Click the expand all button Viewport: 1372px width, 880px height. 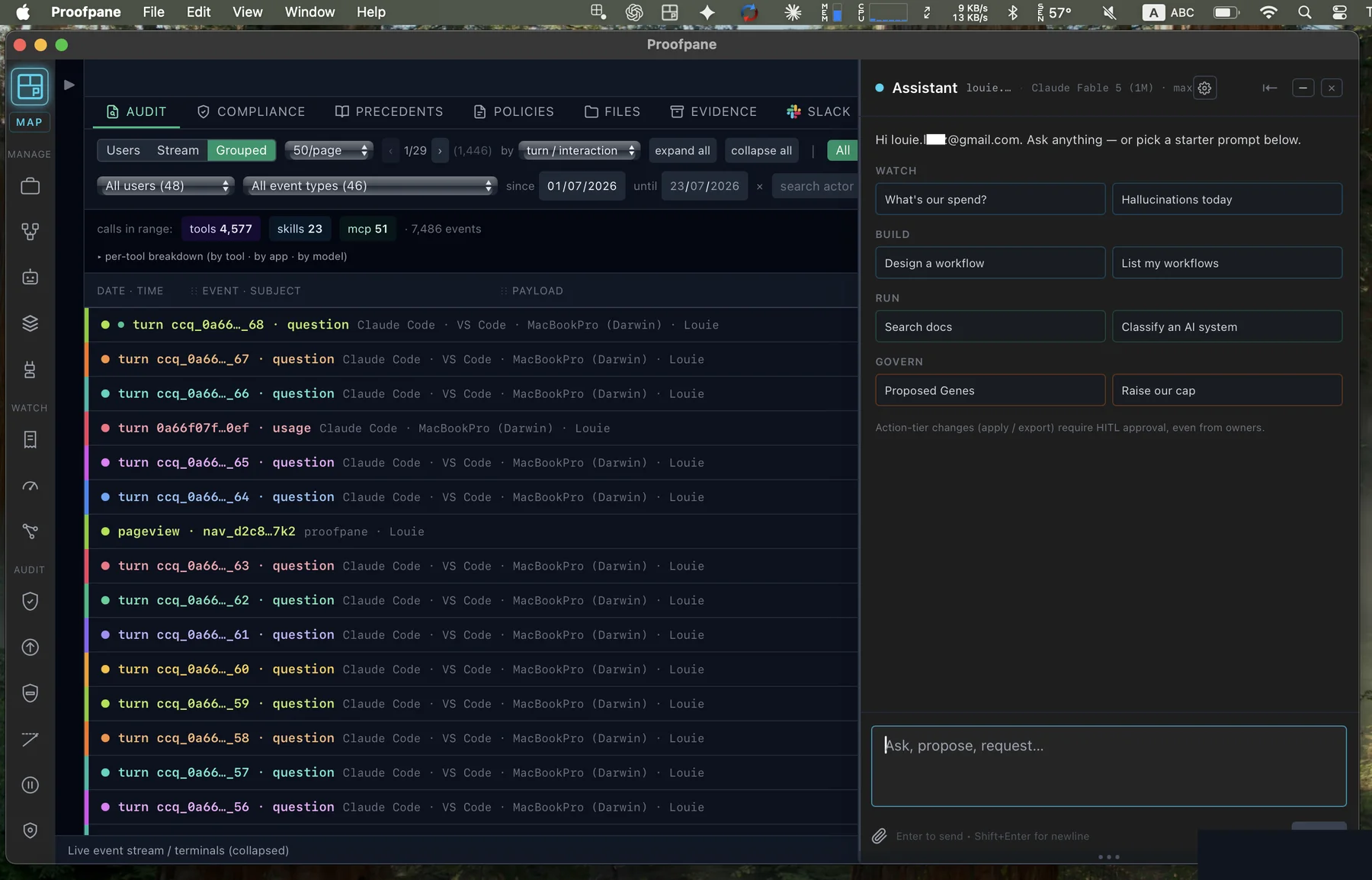[682, 150]
